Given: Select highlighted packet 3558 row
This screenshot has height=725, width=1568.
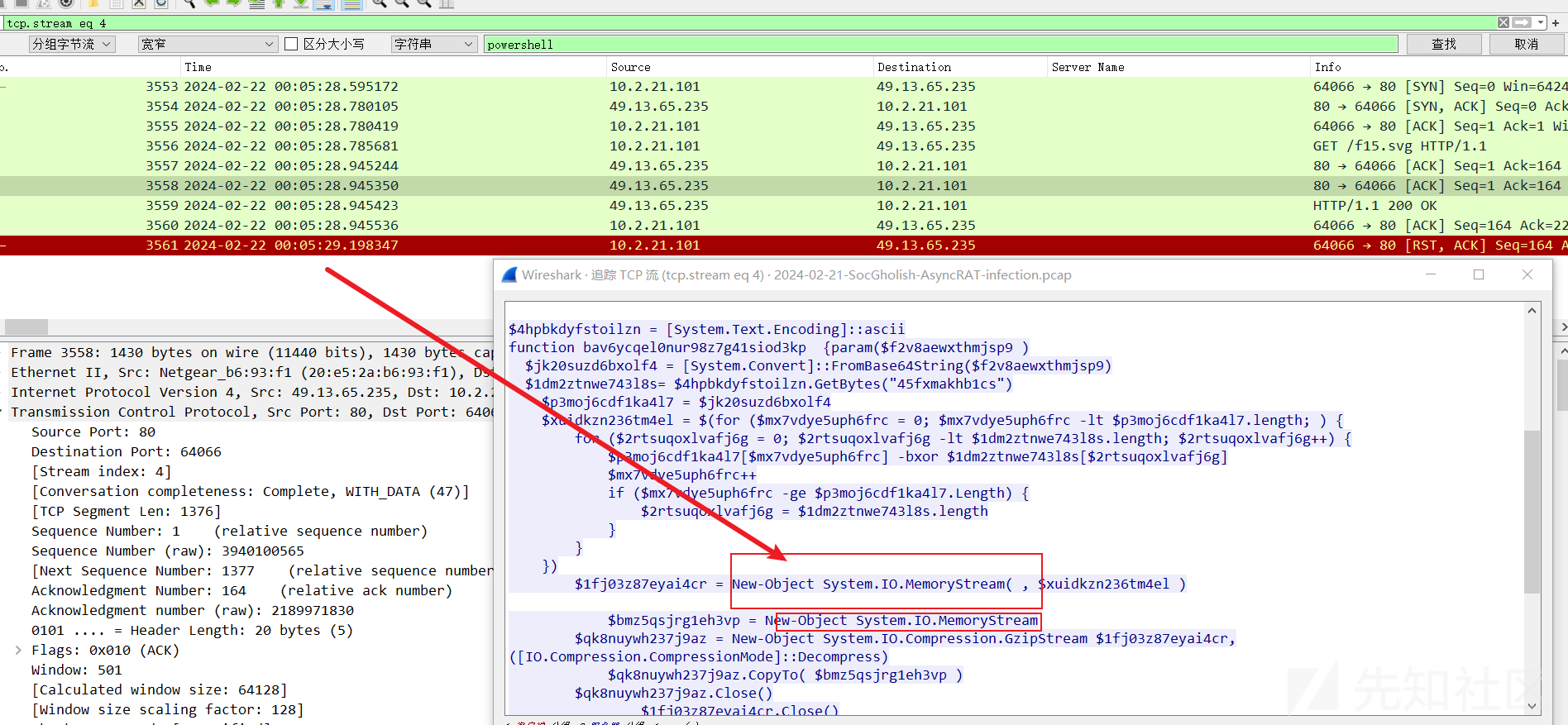Looking at the screenshot, I should coord(784,185).
